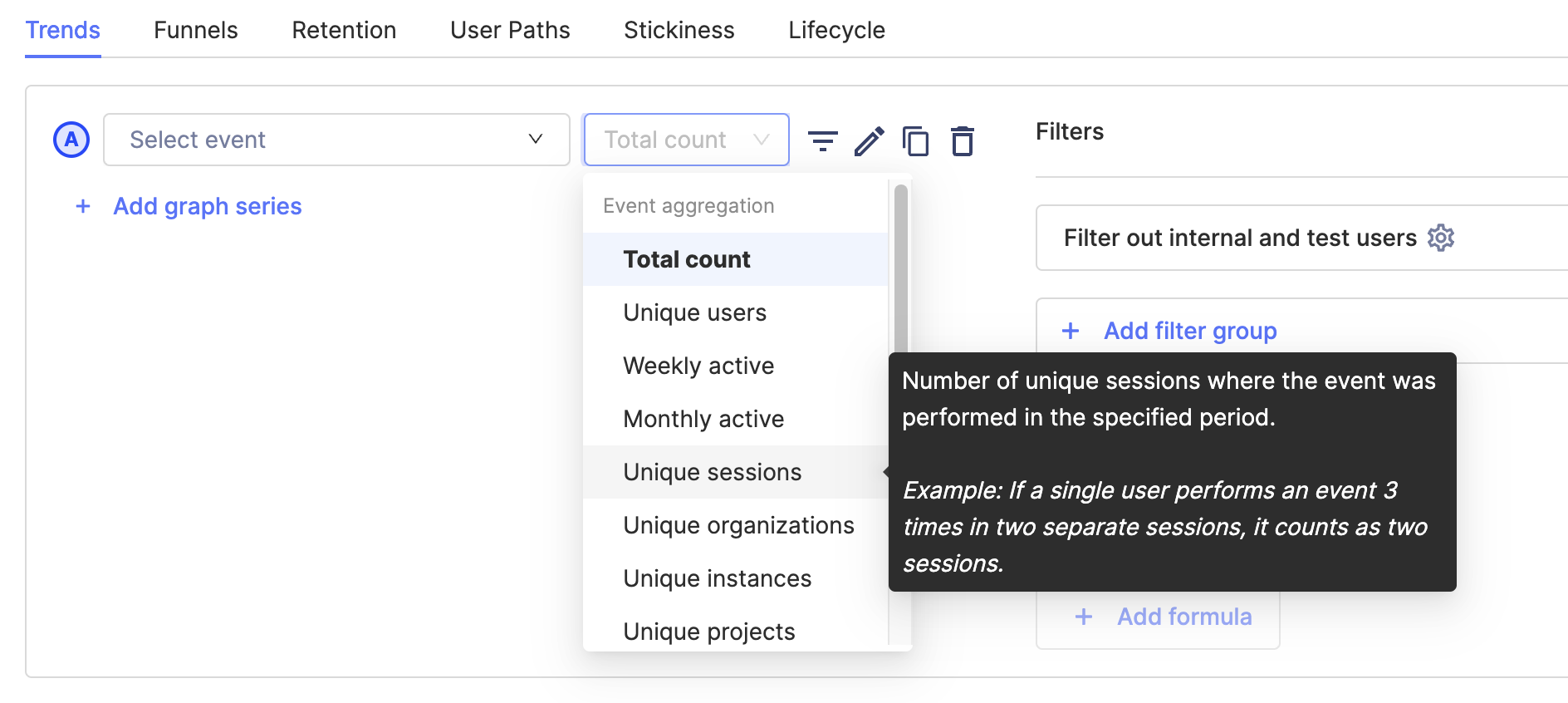
Task: Collapse the Total count aggregation dropdown
Action: (686, 140)
